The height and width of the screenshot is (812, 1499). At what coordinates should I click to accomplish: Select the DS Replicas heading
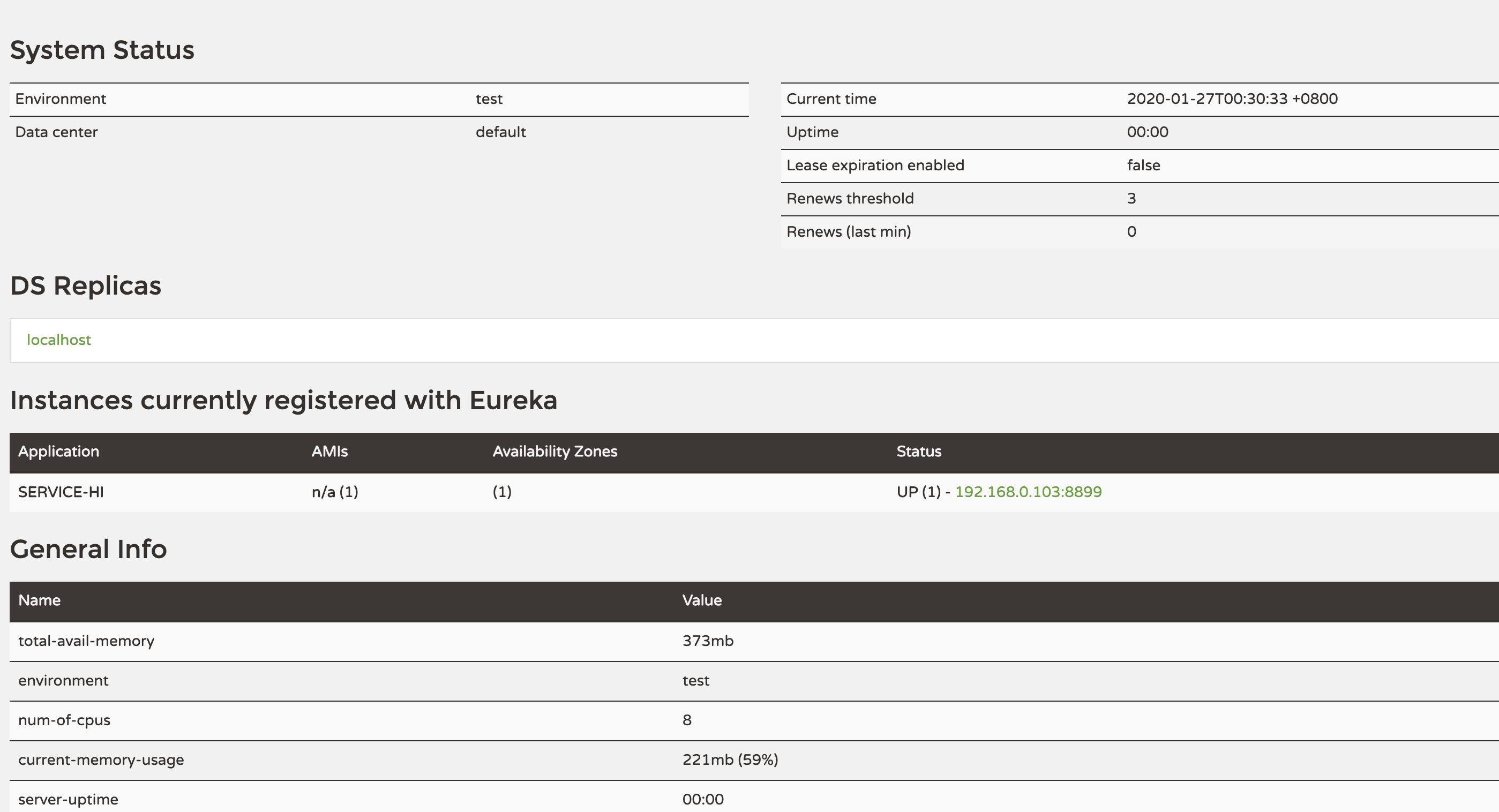point(86,285)
